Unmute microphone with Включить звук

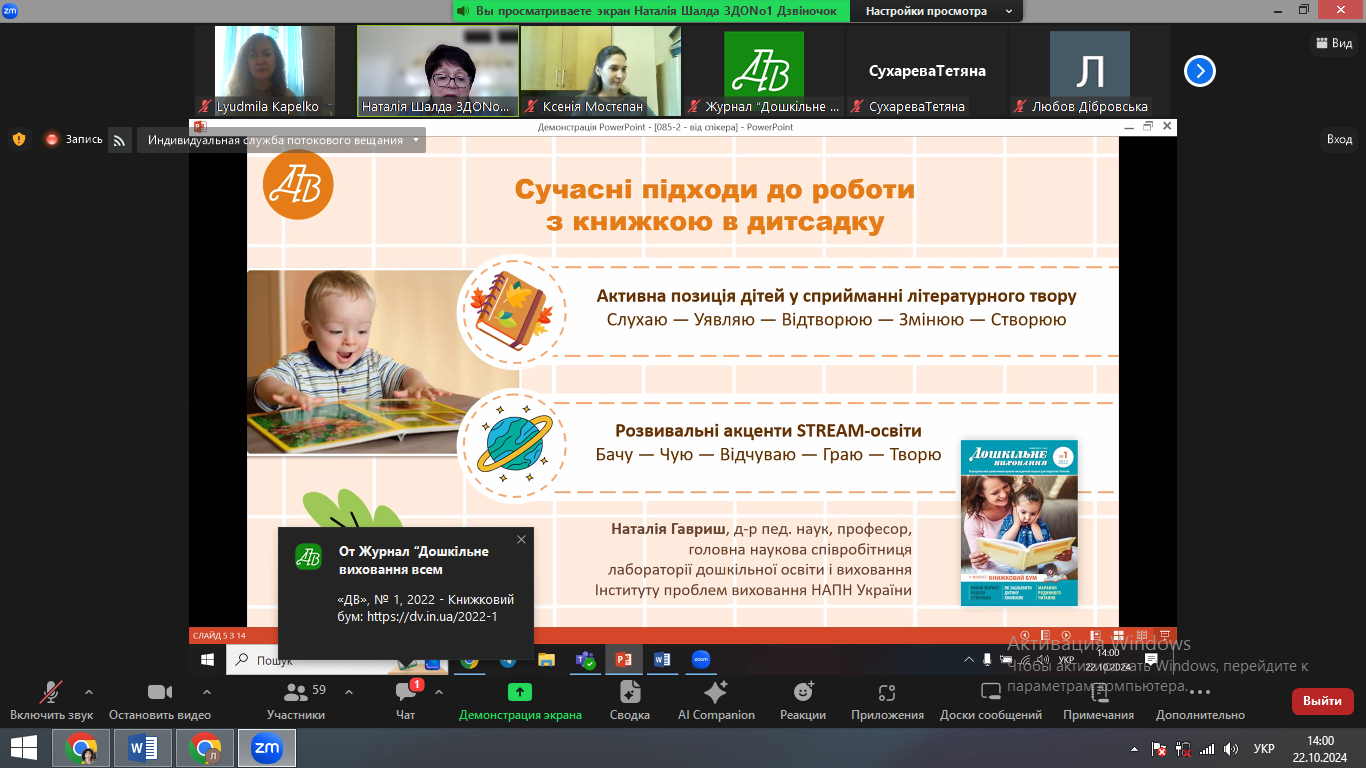[51, 700]
